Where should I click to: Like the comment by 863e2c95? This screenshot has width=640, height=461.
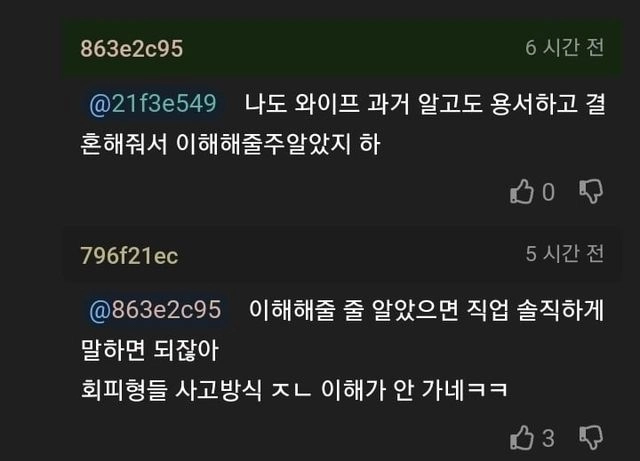pyautogui.click(x=522, y=191)
